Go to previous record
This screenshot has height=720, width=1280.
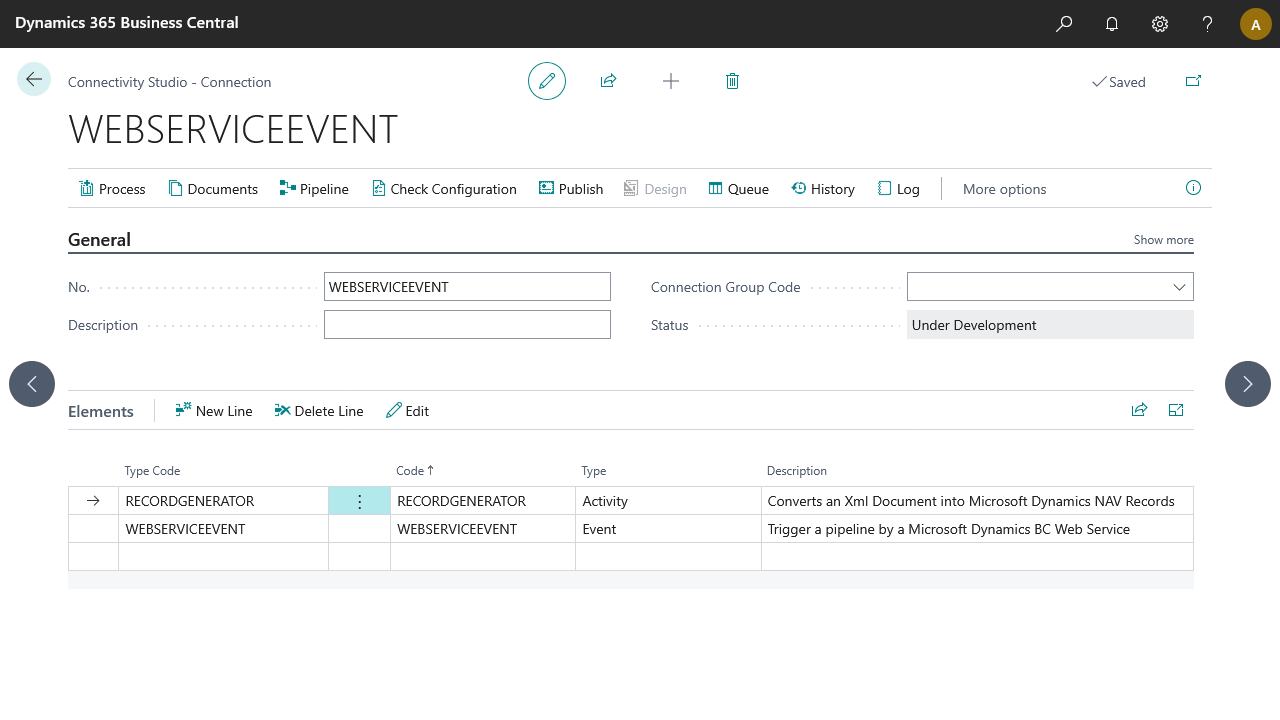coord(32,384)
